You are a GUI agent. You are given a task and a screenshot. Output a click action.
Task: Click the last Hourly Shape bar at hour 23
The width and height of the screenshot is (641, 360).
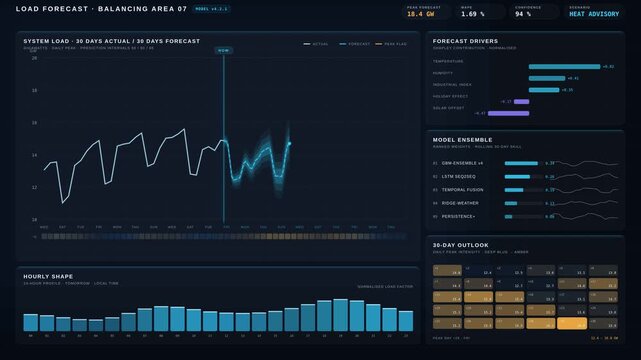click(406, 321)
